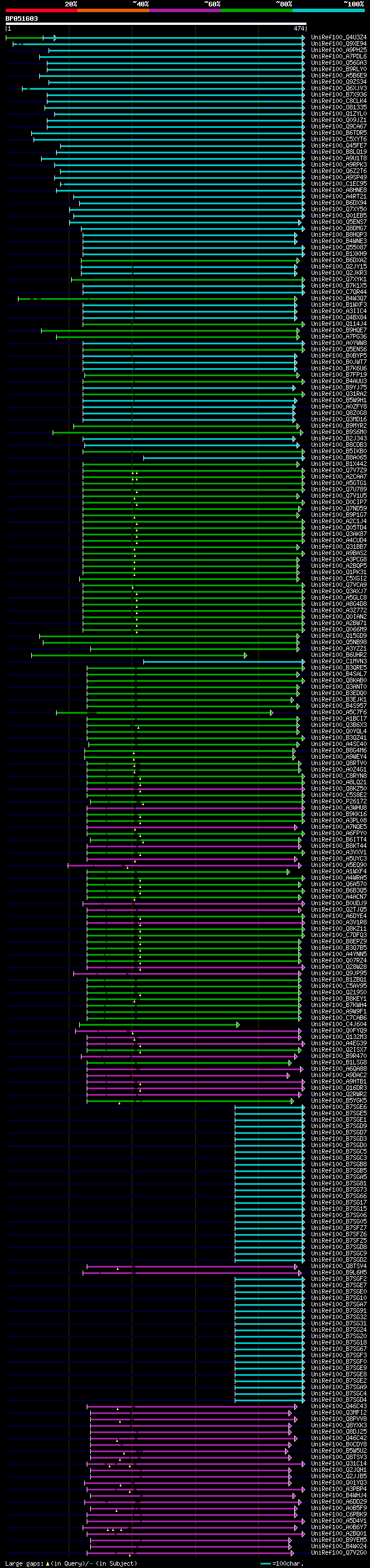This screenshot has height=1568, width=370.
Task: Click the UniRef100_C6PBK9 label
Action: (338, 1514)
